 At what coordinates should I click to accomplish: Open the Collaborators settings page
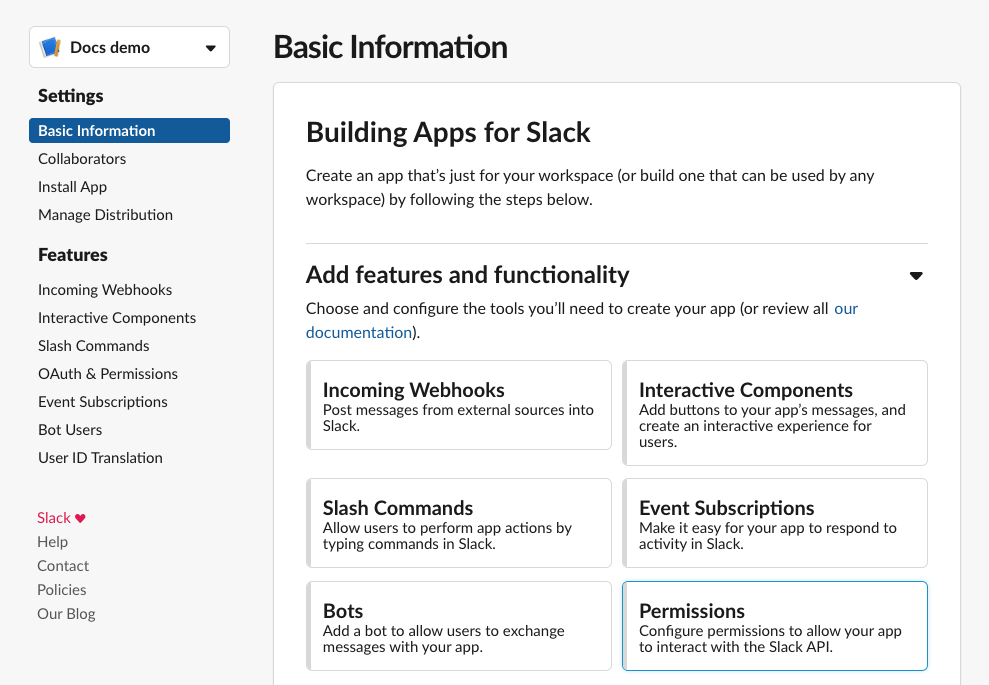[82, 159]
